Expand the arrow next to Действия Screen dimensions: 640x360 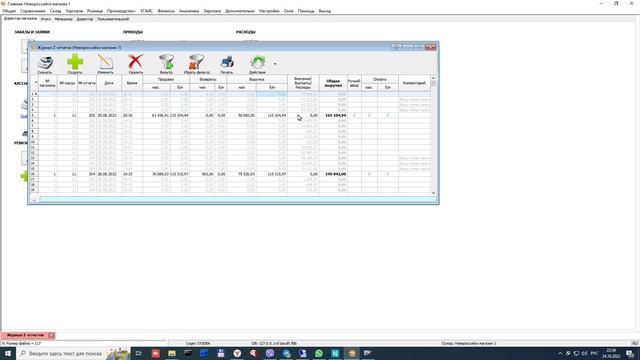275,64
